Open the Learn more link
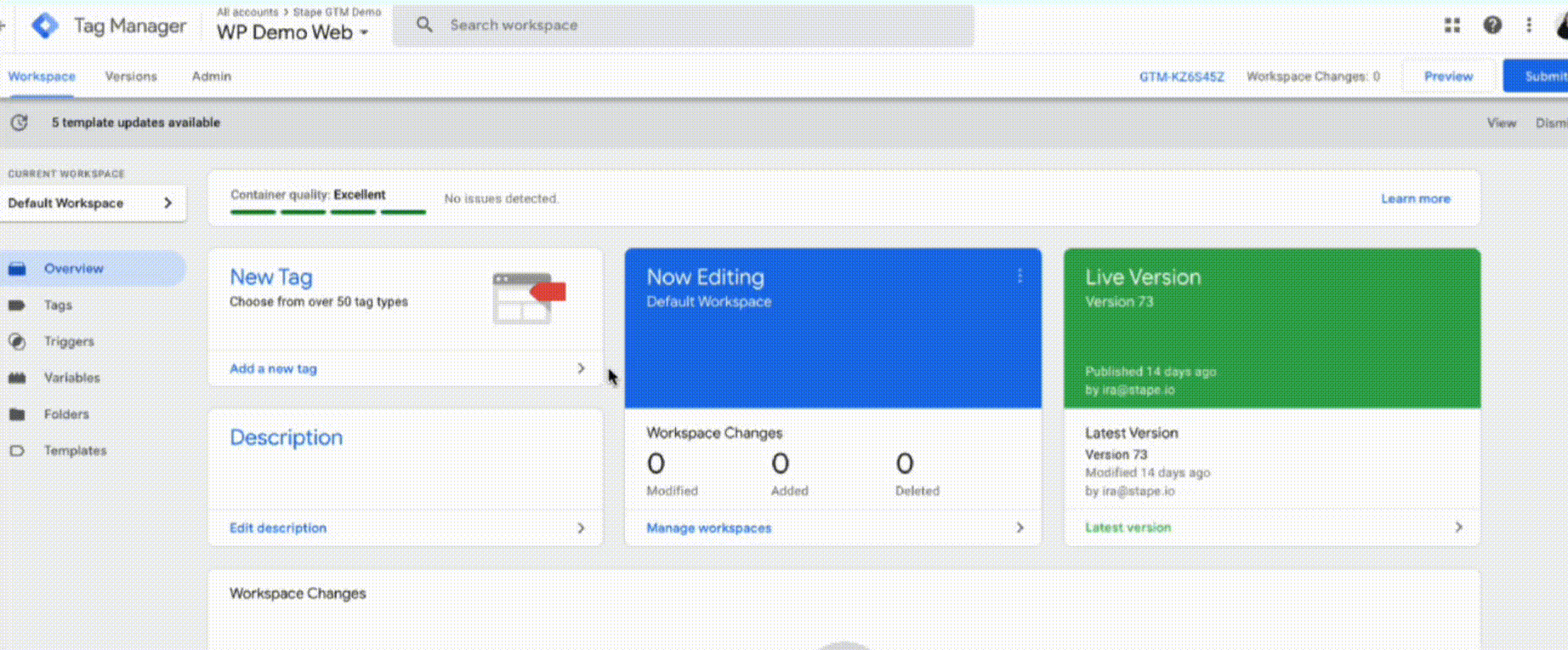Image resolution: width=1568 pixels, height=650 pixels. pos(1415,199)
